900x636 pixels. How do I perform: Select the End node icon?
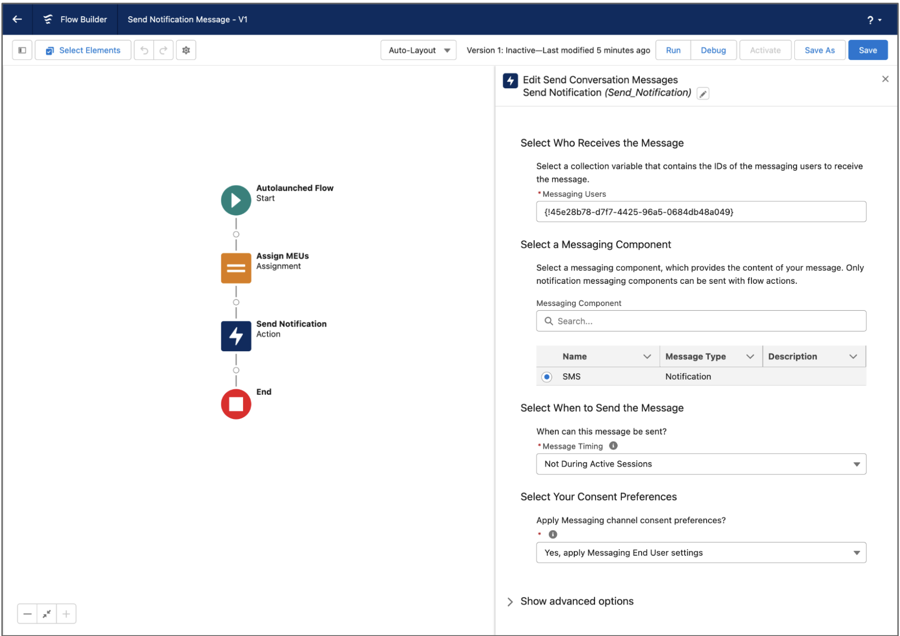point(236,404)
